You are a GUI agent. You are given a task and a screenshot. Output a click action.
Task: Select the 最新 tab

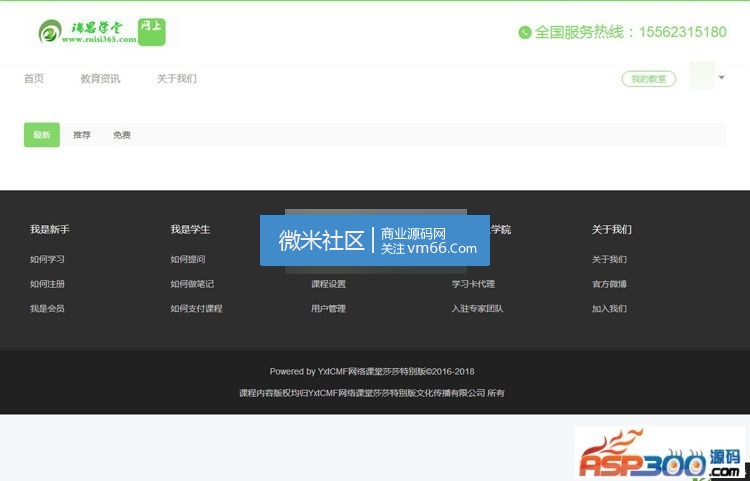tap(42, 135)
